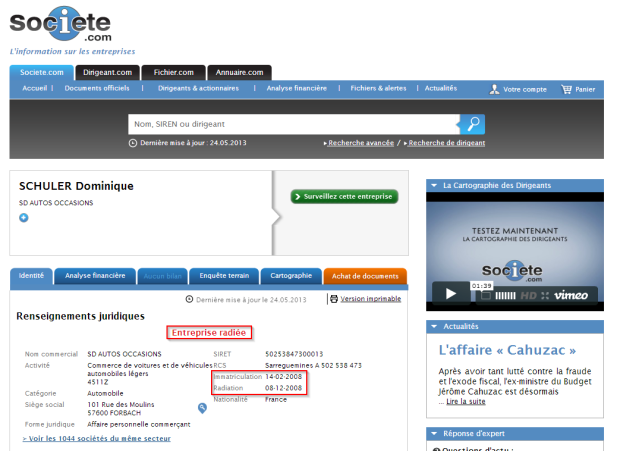
Task: Click the Renseignements juridiques heading
Action: (80, 316)
